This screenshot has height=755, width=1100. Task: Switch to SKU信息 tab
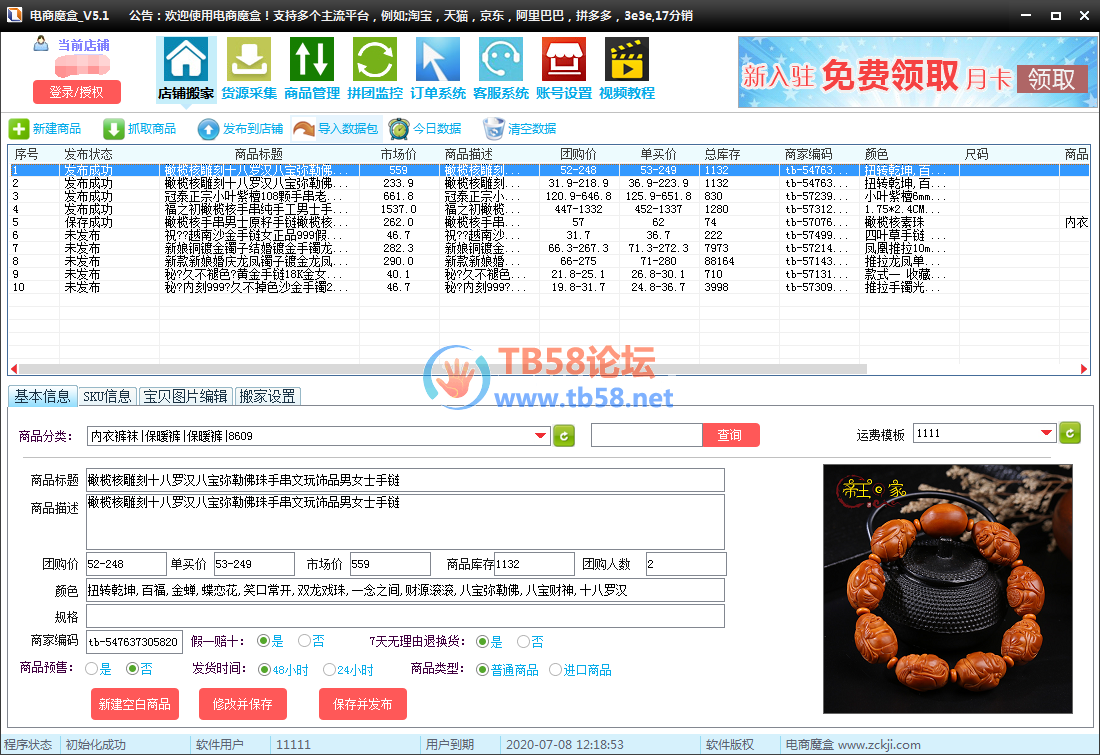107,396
